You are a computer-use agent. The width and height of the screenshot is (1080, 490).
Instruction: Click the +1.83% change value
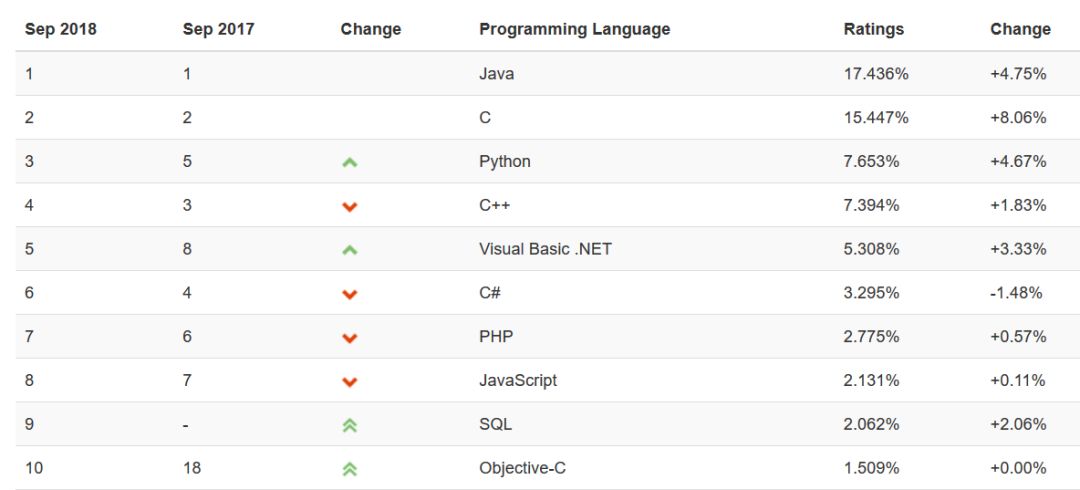(1018, 205)
